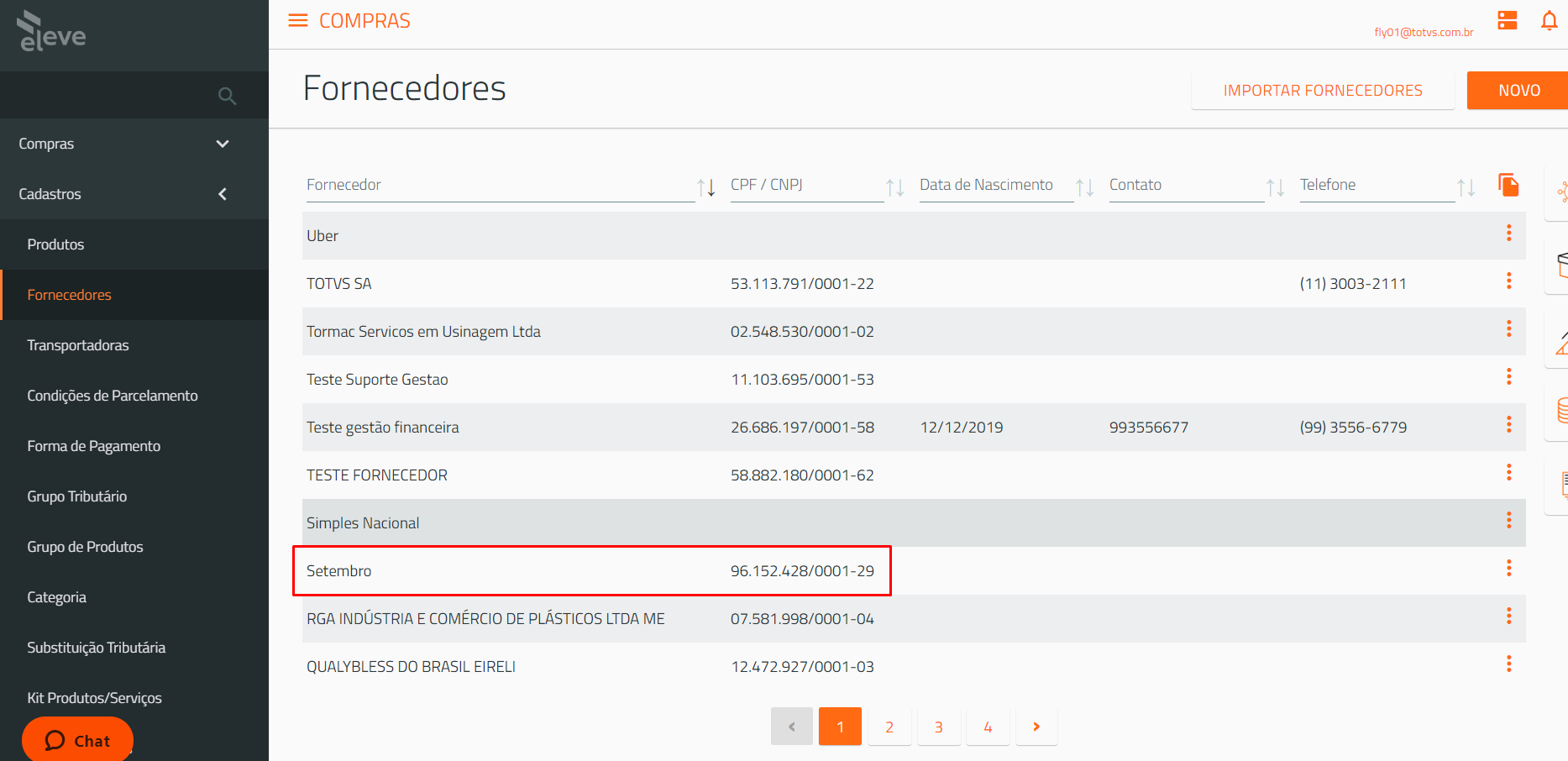Select current page 1 button
This screenshot has width=1568, height=761.
(840, 727)
